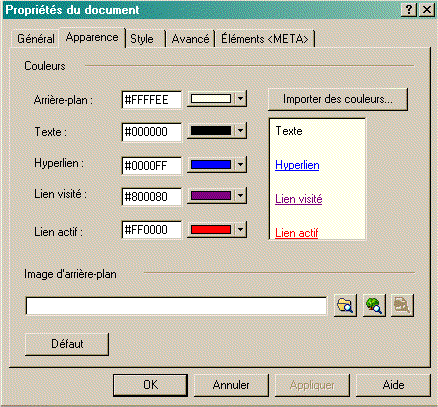Confirm with the OK button
This screenshot has height=407, width=438.
(x=150, y=385)
